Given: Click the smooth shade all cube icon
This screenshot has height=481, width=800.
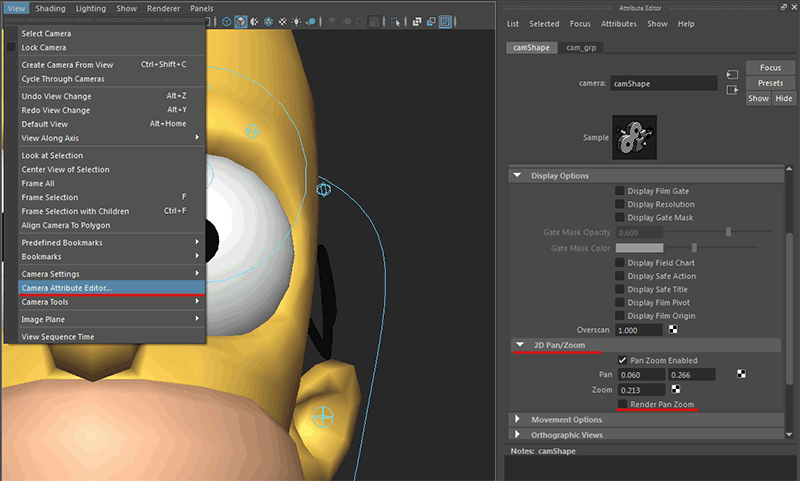Looking at the screenshot, I should click(241, 22).
